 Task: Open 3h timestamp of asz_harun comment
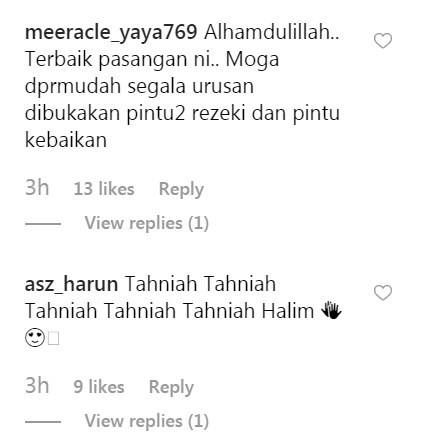[37, 385]
